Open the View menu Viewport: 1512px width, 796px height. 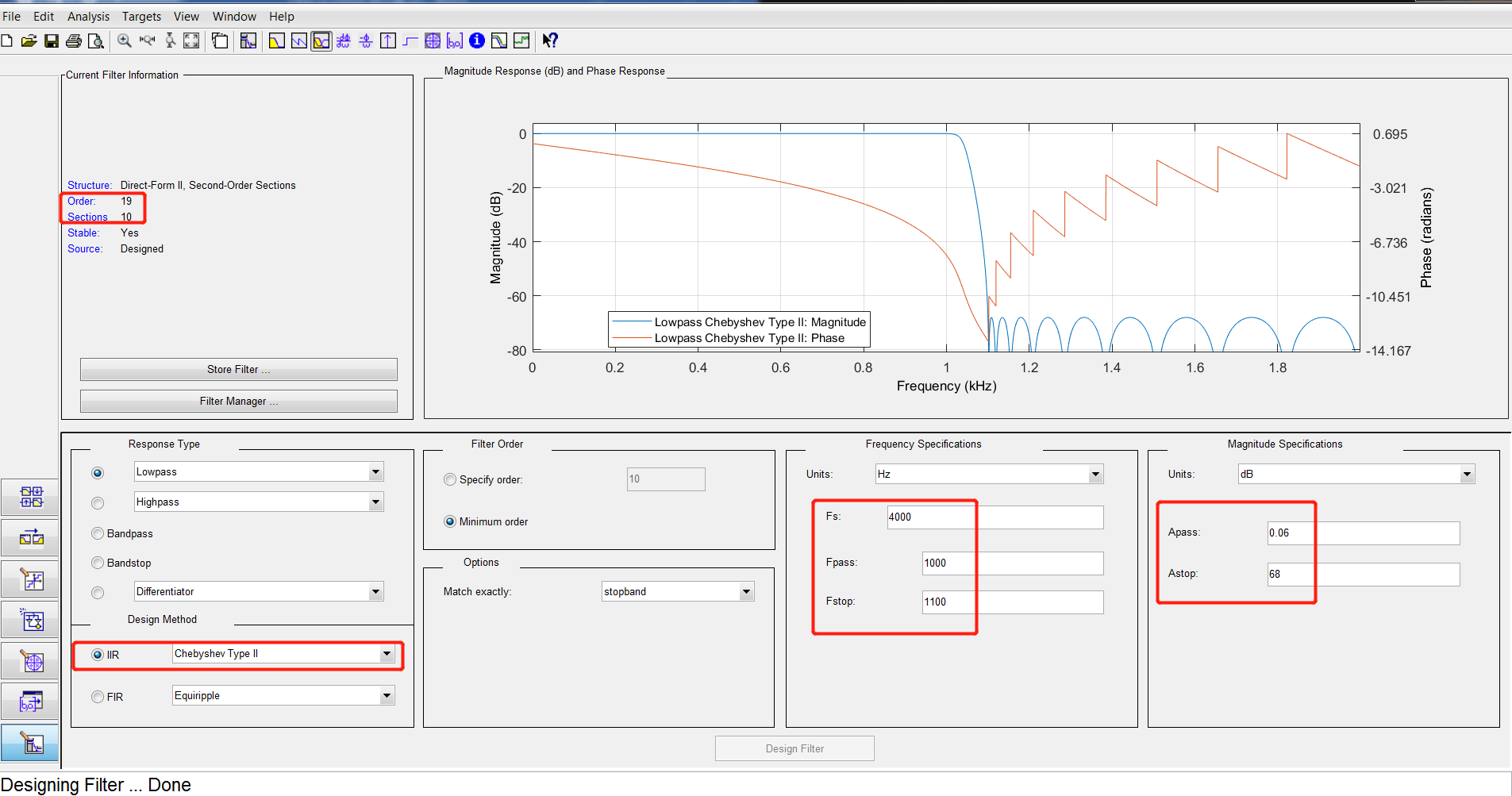[x=187, y=16]
